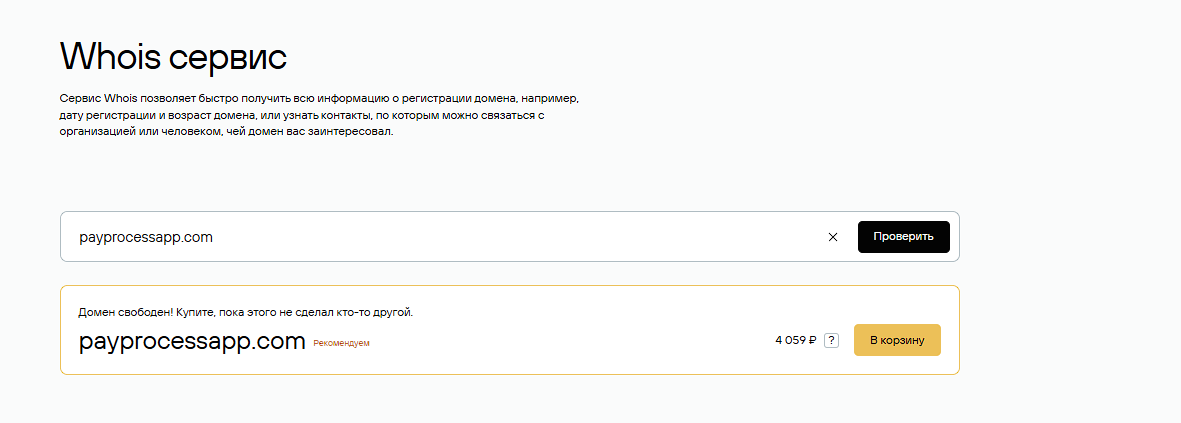The height and width of the screenshot is (423, 1181).
Task: Click the ruble ₽ symbol after the price
Action: (812, 341)
